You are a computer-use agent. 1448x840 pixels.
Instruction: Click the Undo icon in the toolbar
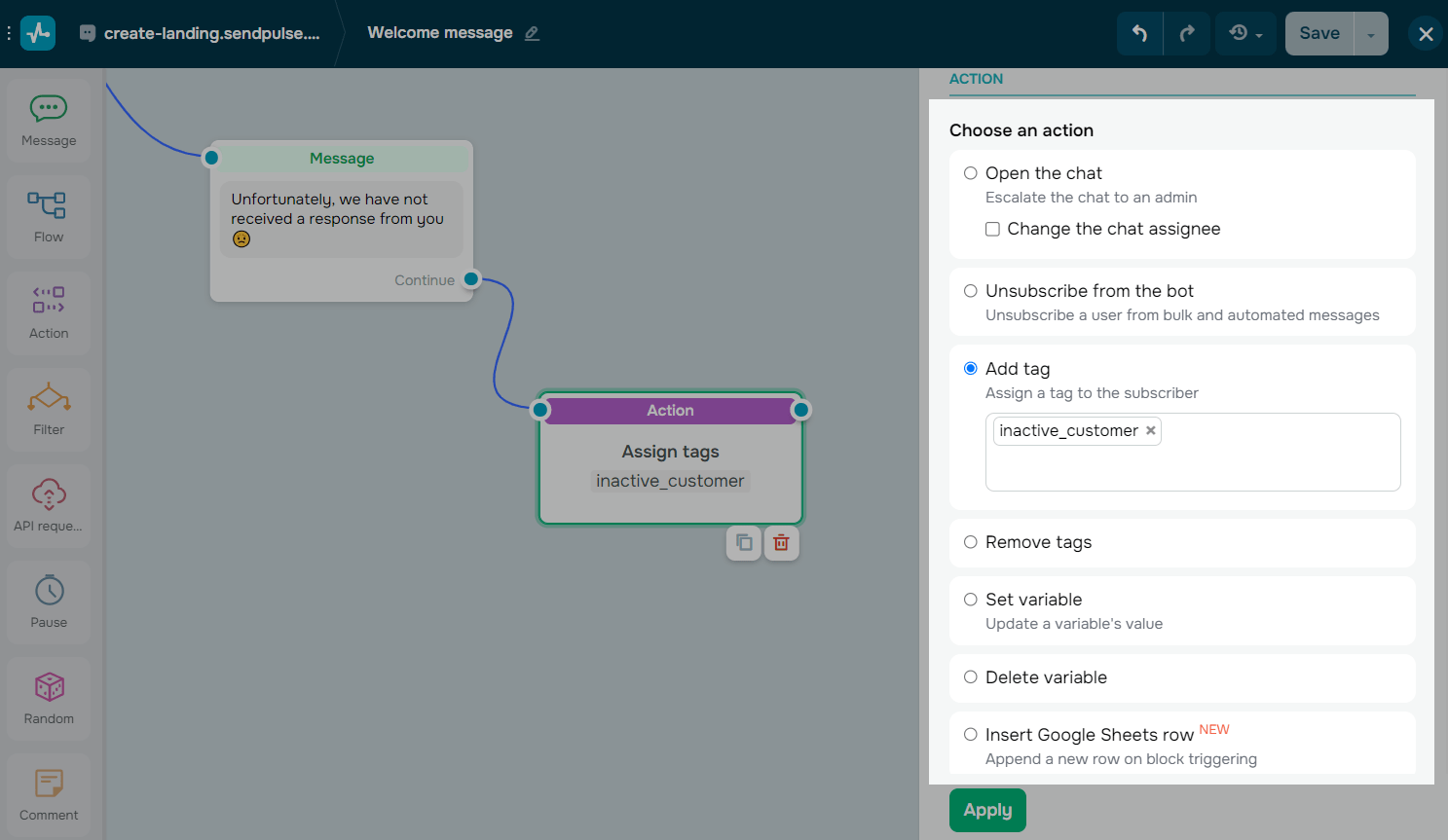(1139, 32)
